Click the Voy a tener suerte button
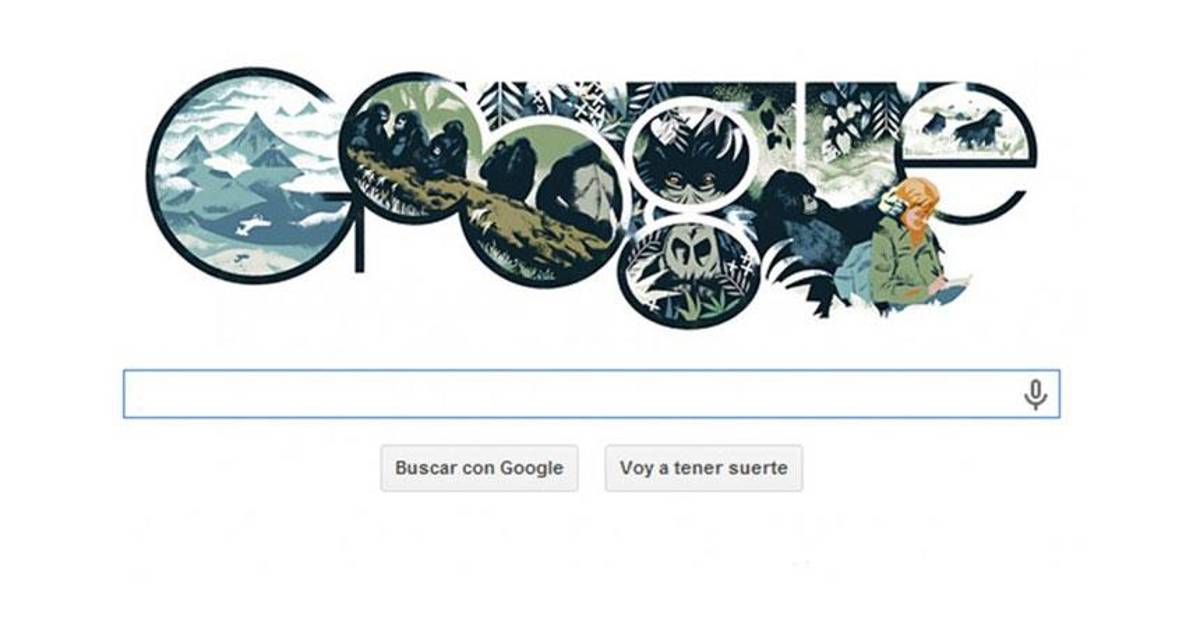Image resolution: width=1200 pixels, height=630 pixels. [703, 468]
